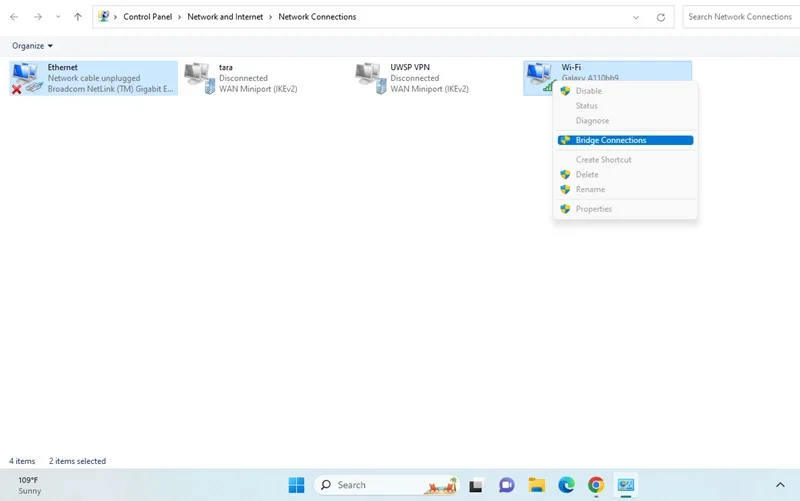Image resolution: width=800 pixels, height=501 pixels.
Task: Click the refresh button in address bar
Action: (661, 17)
